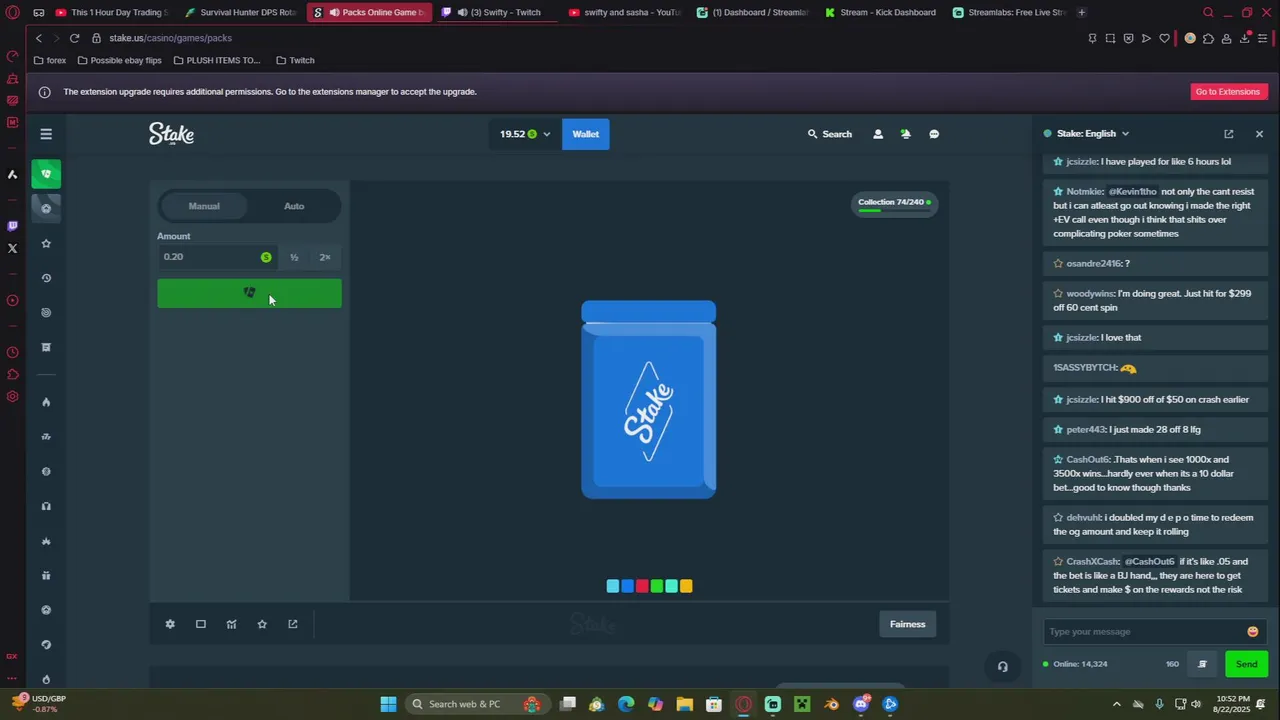The width and height of the screenshot is (1280, 720).
Task: Expand the 19.52 balance currency dropdown
Action: [x=525, y=134]
